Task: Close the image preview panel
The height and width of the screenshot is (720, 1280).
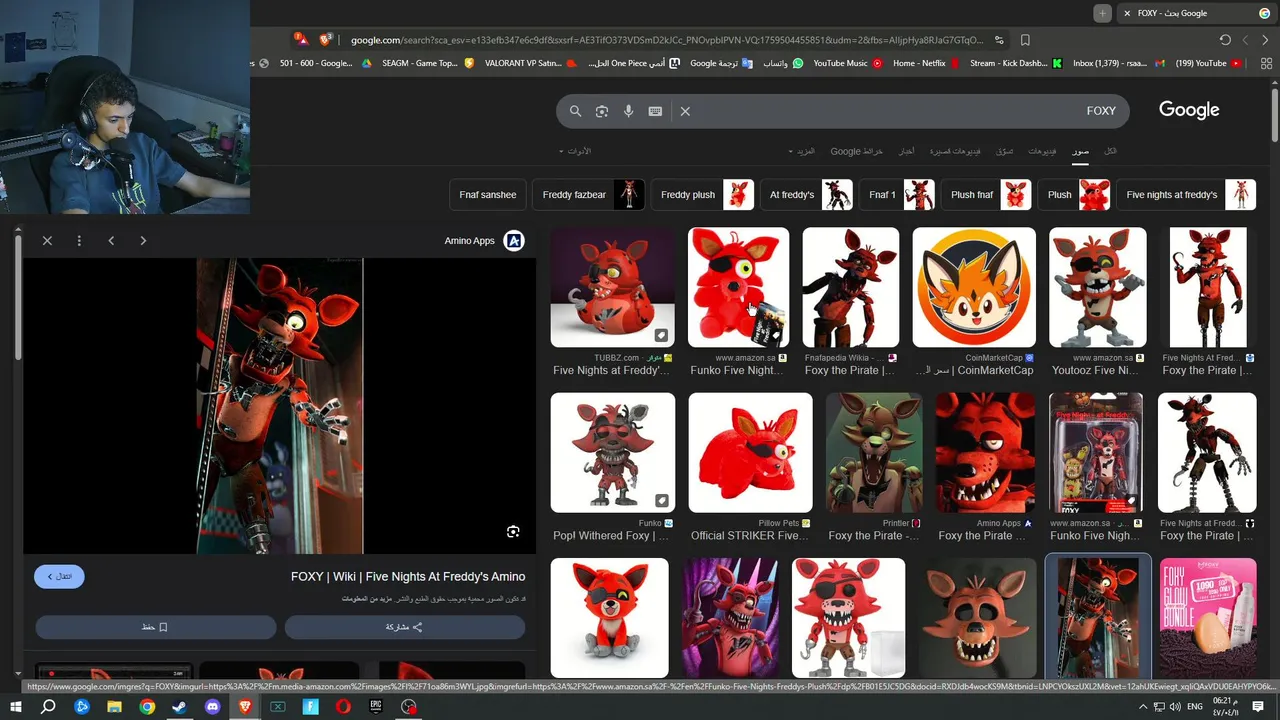Action: 47,241
